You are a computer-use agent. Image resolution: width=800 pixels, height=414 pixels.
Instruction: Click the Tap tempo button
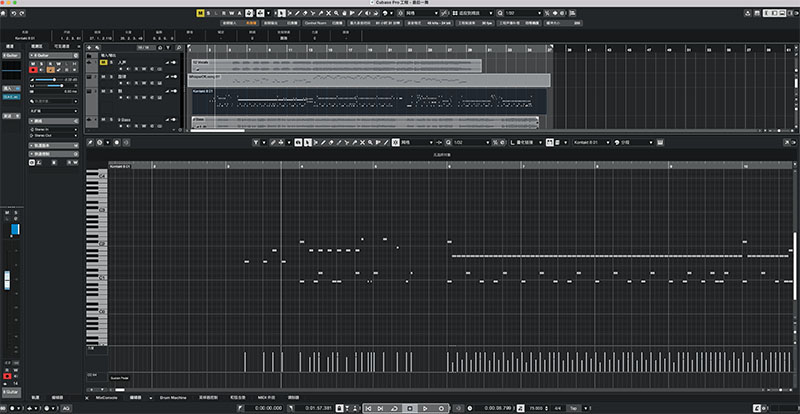pos(573,408)
